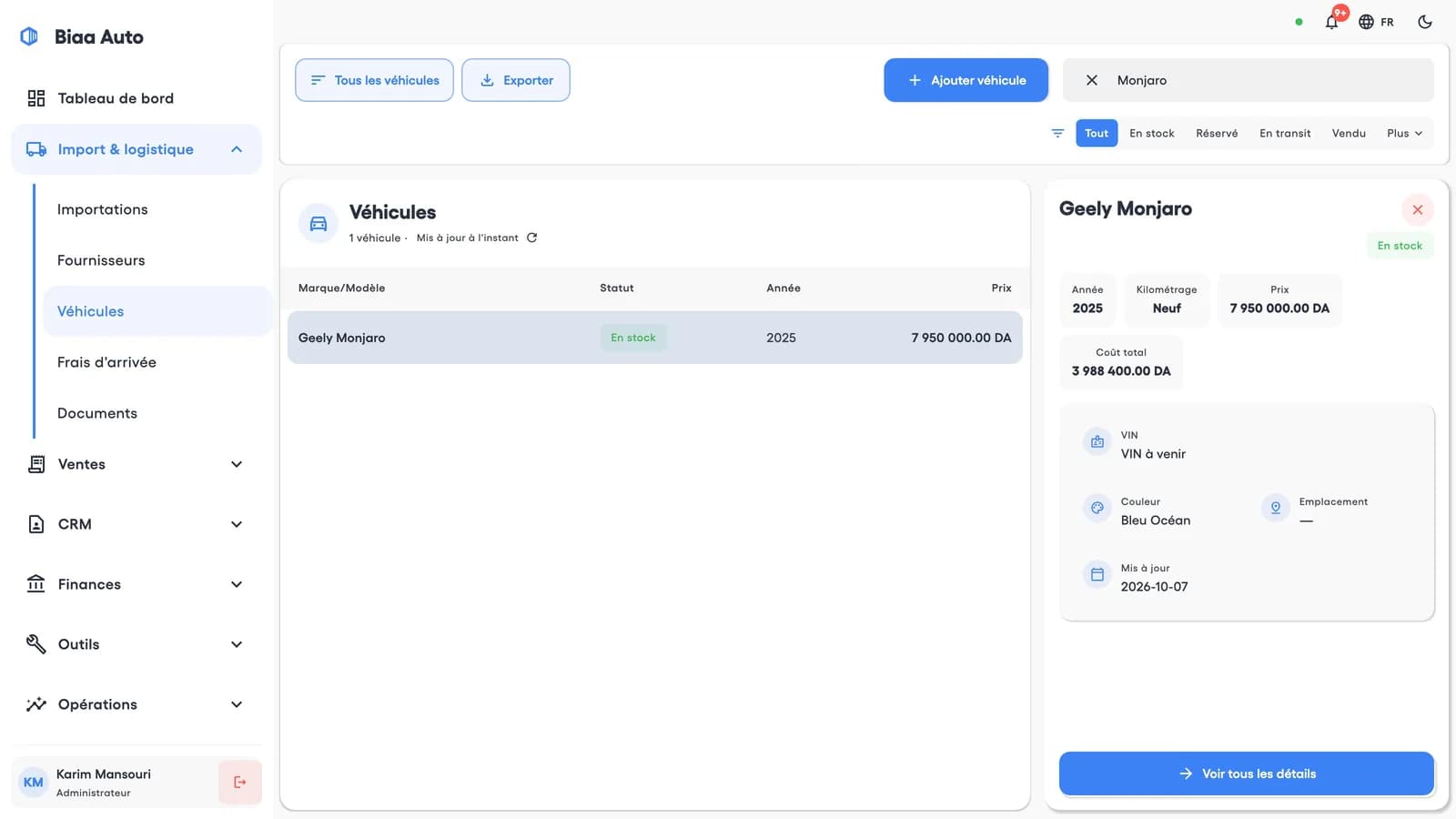Toggle dark mode moon icon
This screenshot has width=1456, height=819.
pos(1425,22)
